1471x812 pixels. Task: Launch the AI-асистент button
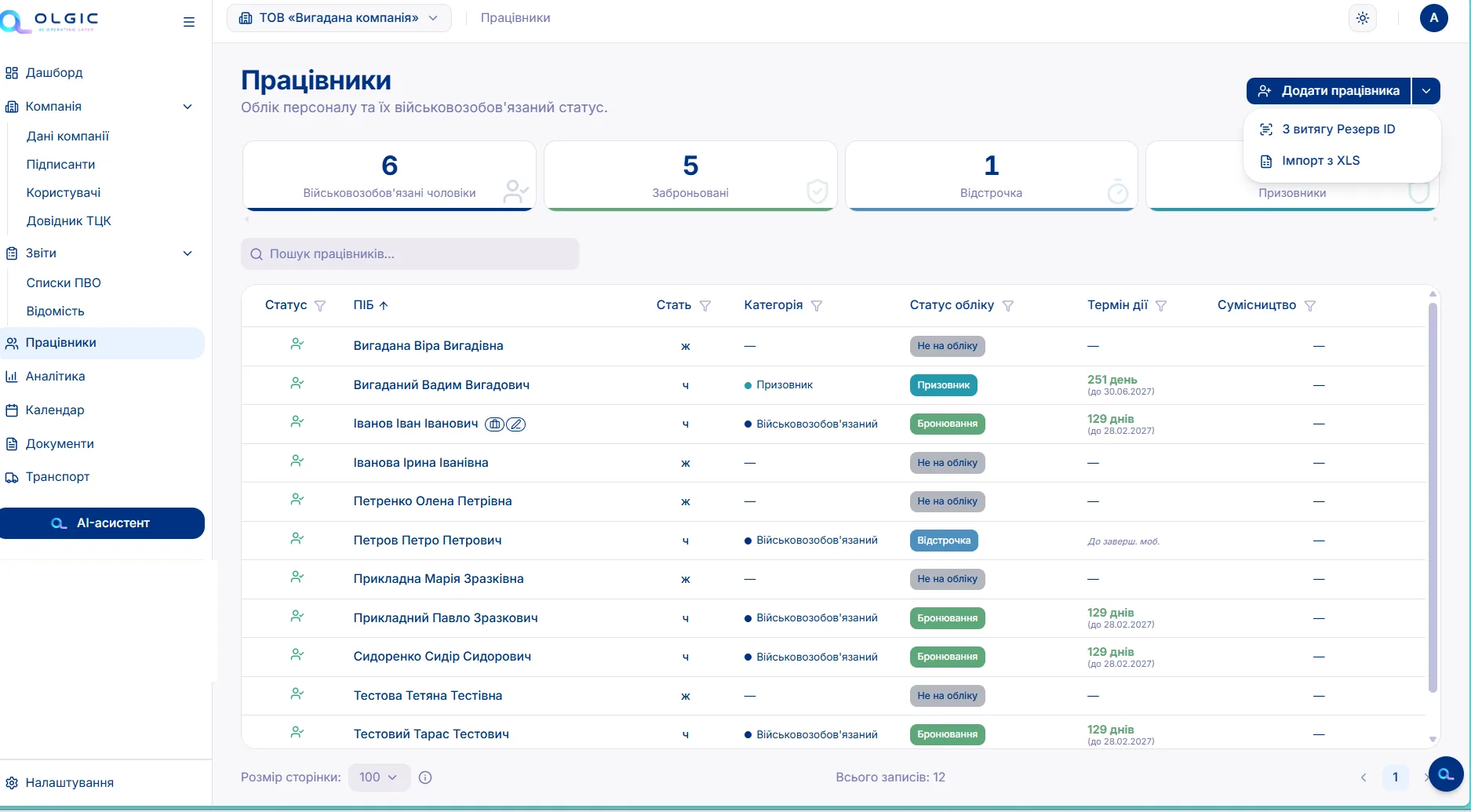click(102, 523)
